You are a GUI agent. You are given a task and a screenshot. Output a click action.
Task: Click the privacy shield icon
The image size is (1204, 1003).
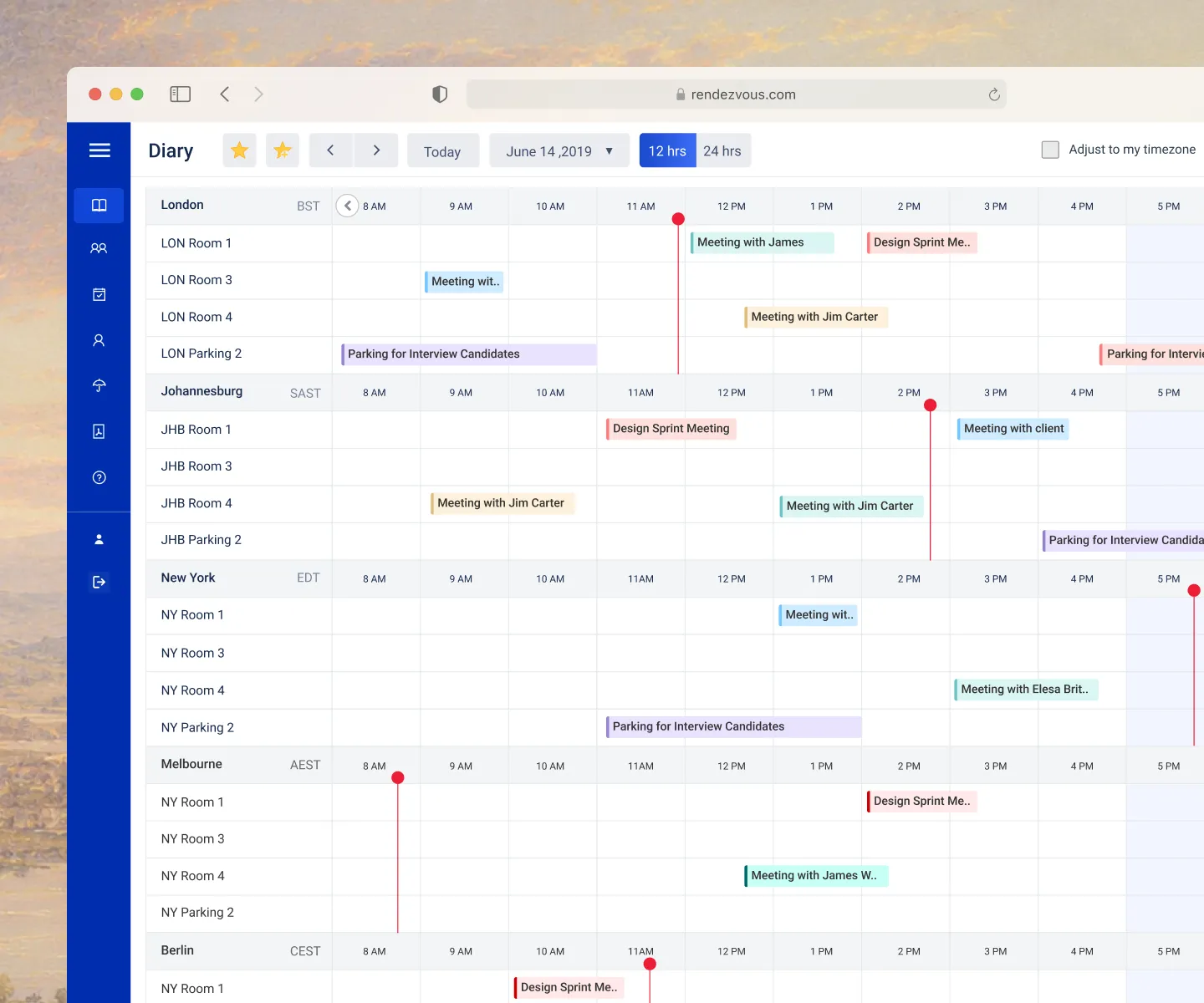[x=440, y=94]
